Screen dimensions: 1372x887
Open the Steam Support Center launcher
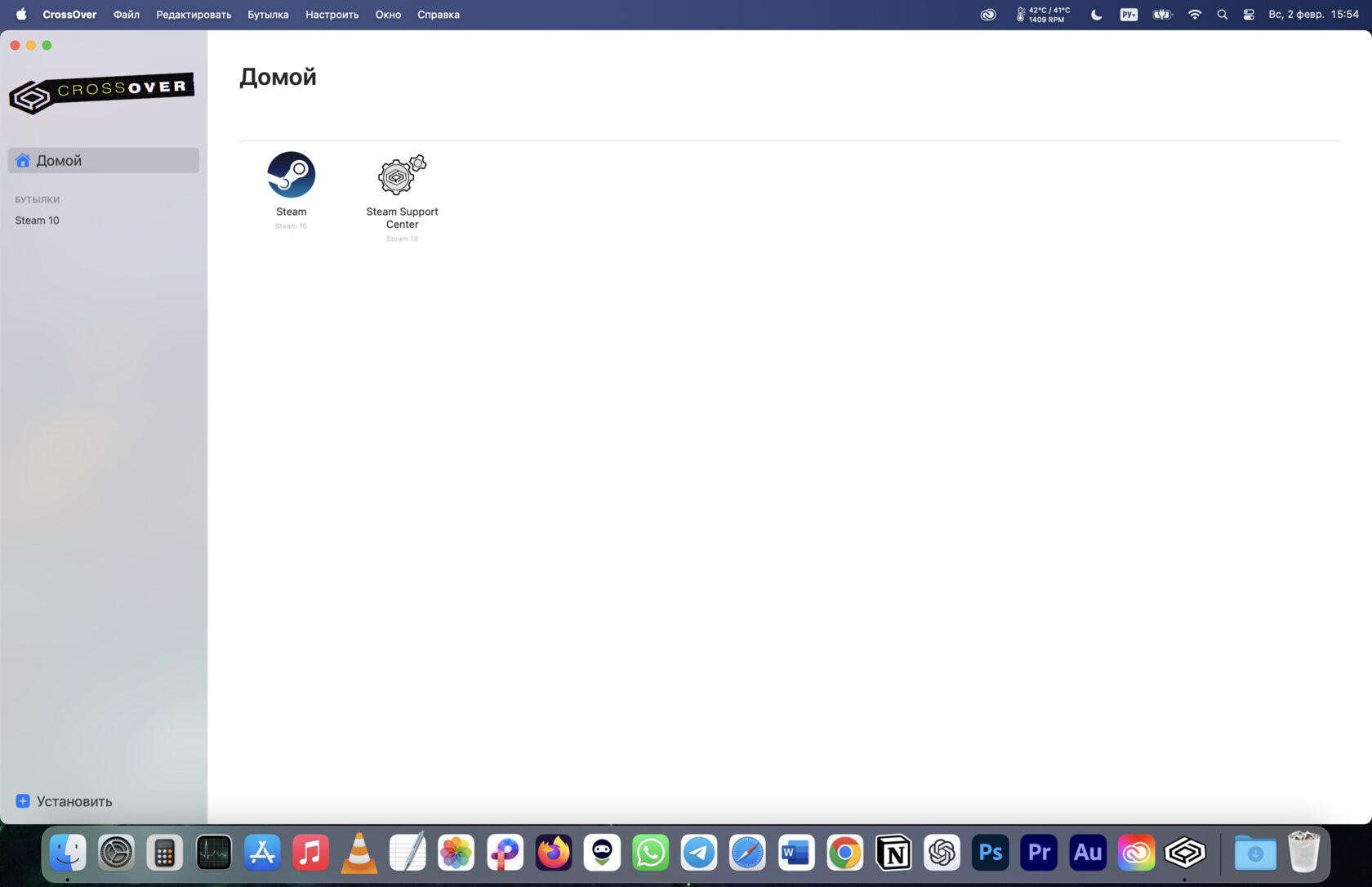point(402,175)
